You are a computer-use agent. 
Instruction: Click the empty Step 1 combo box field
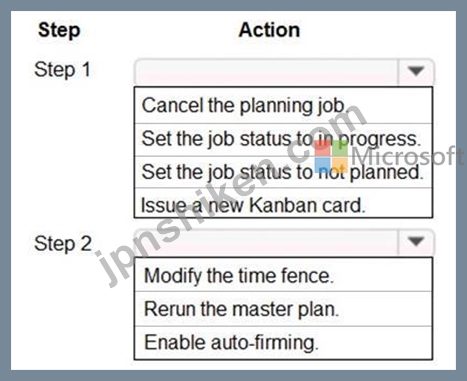coord(266,72)
